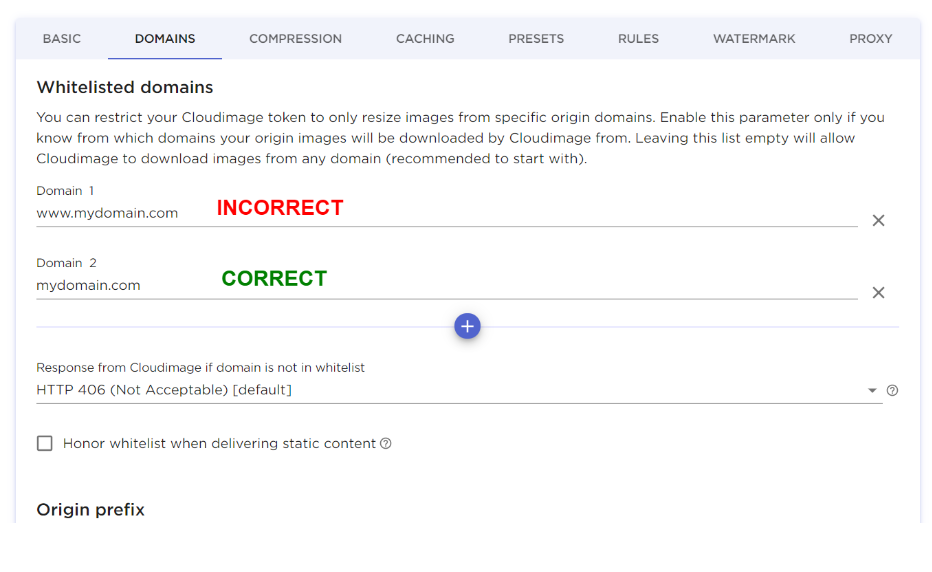Switch to the Rules tab

(638, 39)
